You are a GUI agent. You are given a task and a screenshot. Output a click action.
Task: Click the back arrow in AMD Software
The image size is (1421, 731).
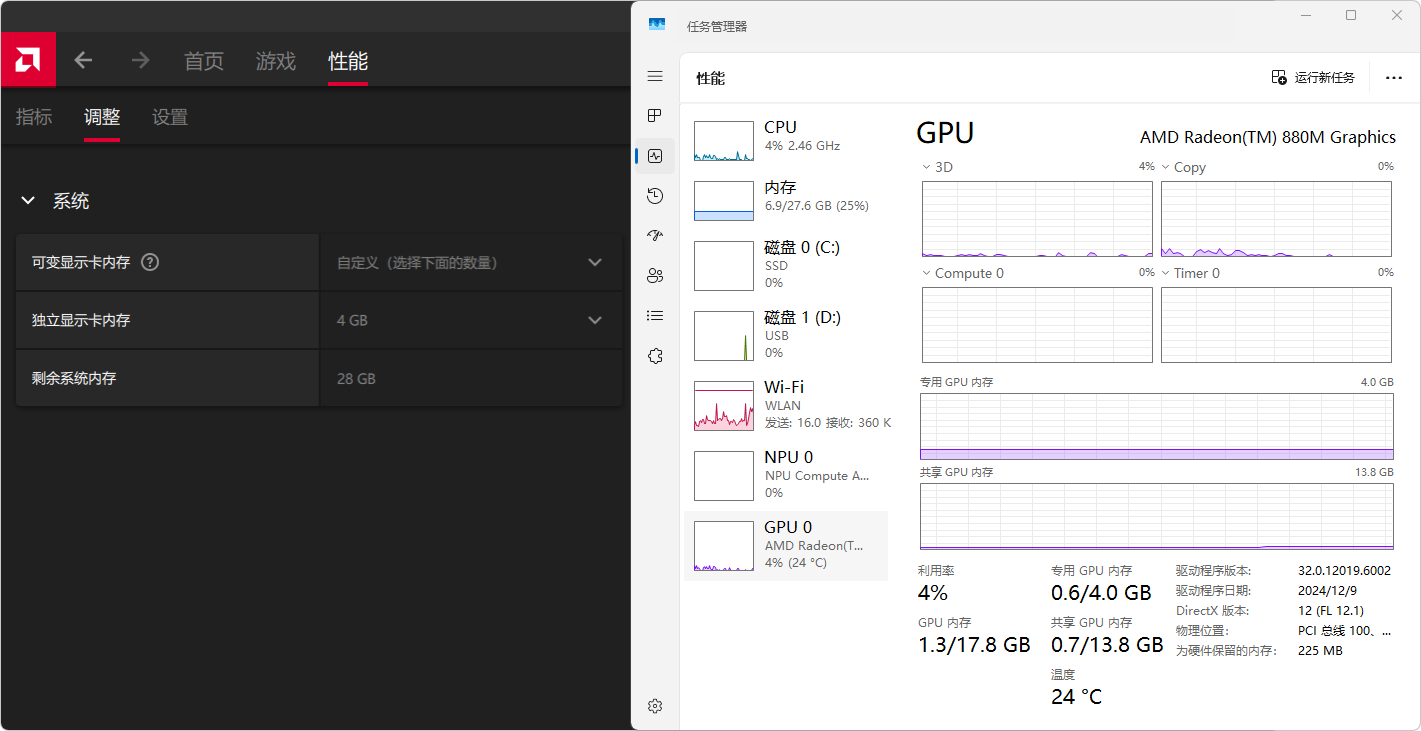tap(83, 61)
